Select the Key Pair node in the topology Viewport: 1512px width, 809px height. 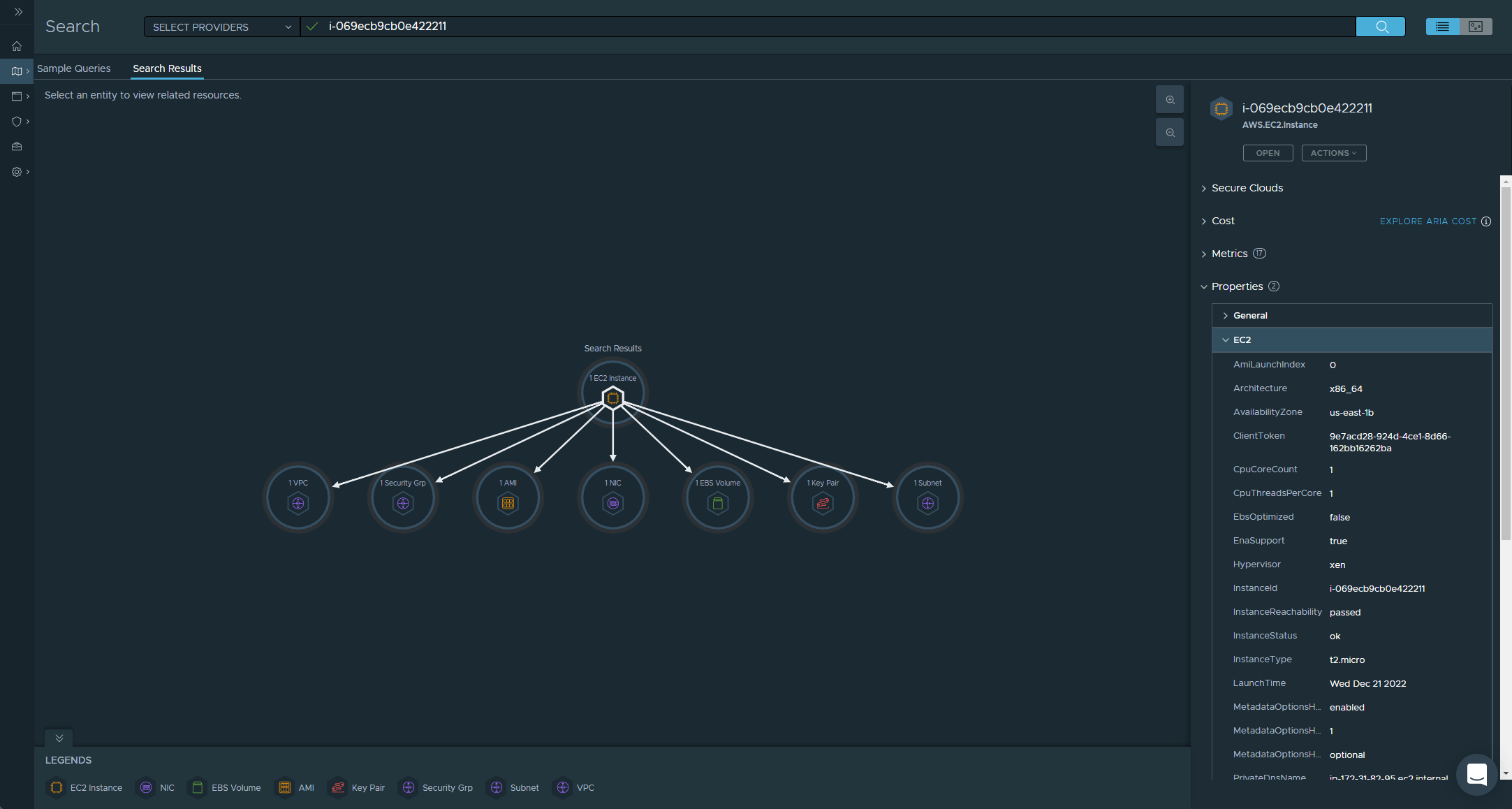tap(823, 501)
